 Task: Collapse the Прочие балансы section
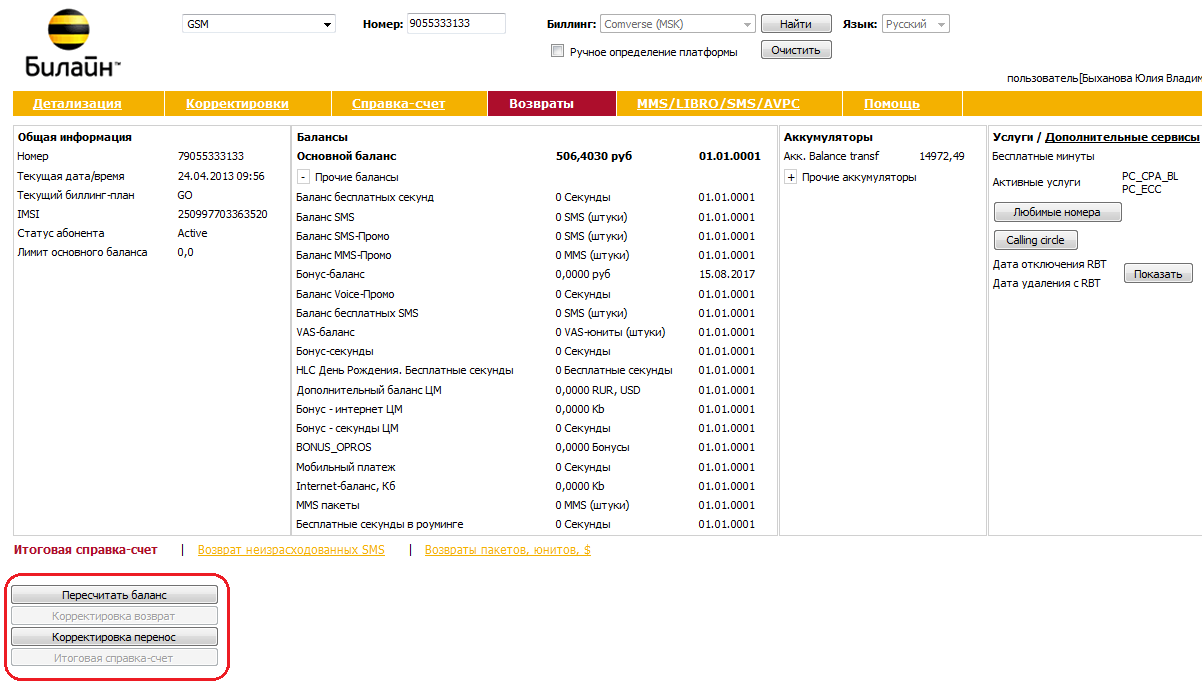click(x=303, y=177)
